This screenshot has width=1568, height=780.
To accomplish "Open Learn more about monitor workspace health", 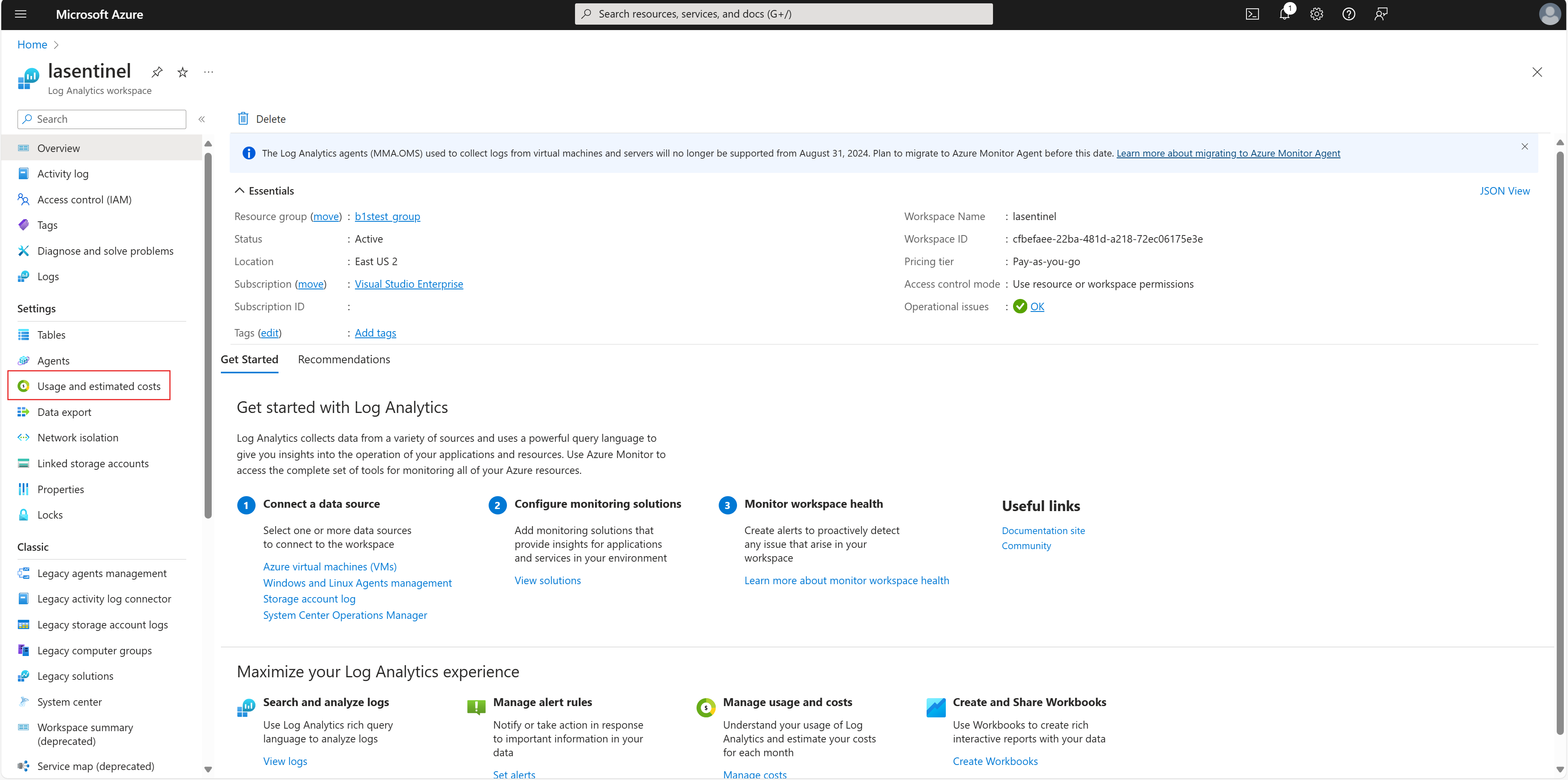I will [x=846, y=581].
